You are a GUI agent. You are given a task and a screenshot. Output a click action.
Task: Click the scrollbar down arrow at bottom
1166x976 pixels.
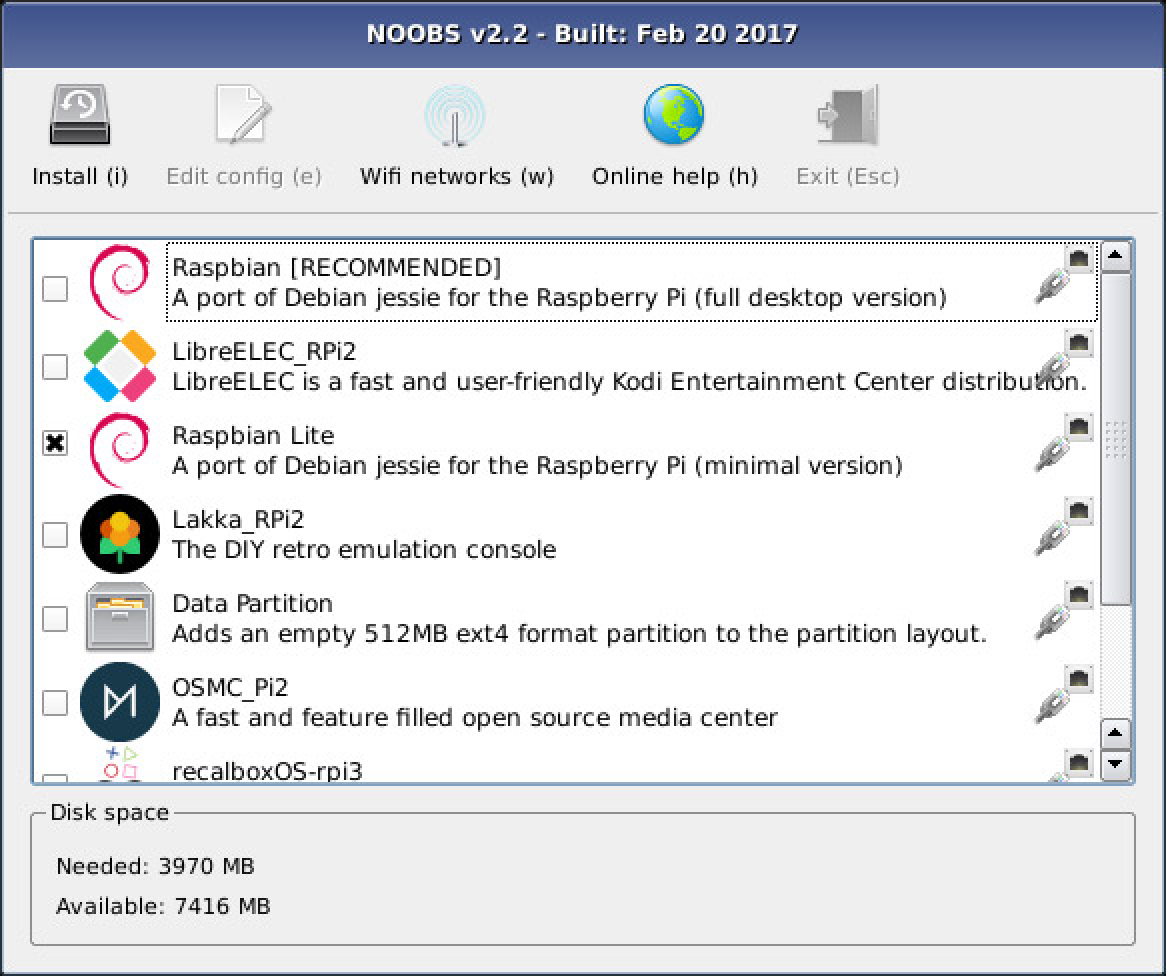point(1115,765)
